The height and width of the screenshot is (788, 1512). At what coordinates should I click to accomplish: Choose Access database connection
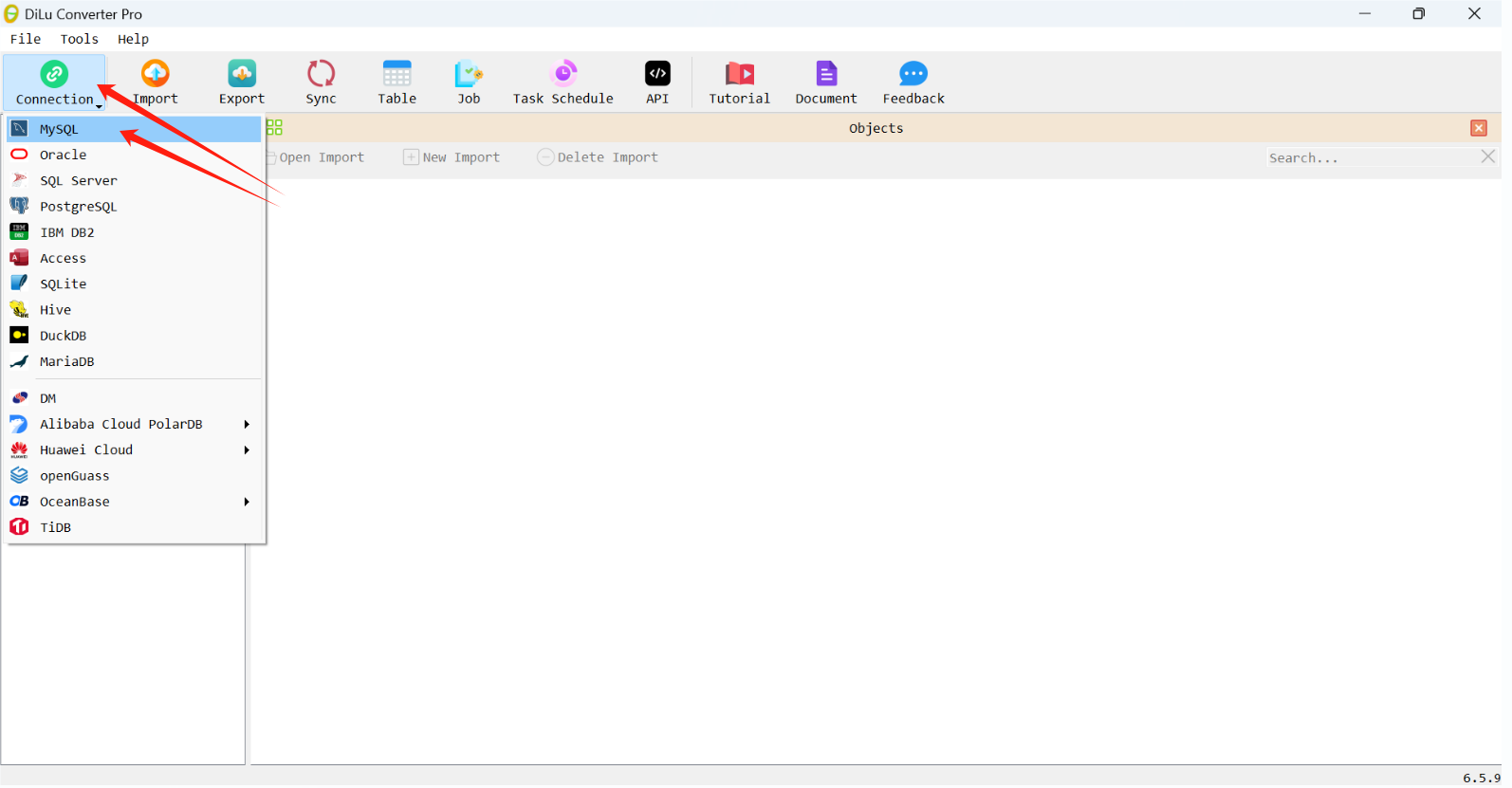click(x=135, y=258)
